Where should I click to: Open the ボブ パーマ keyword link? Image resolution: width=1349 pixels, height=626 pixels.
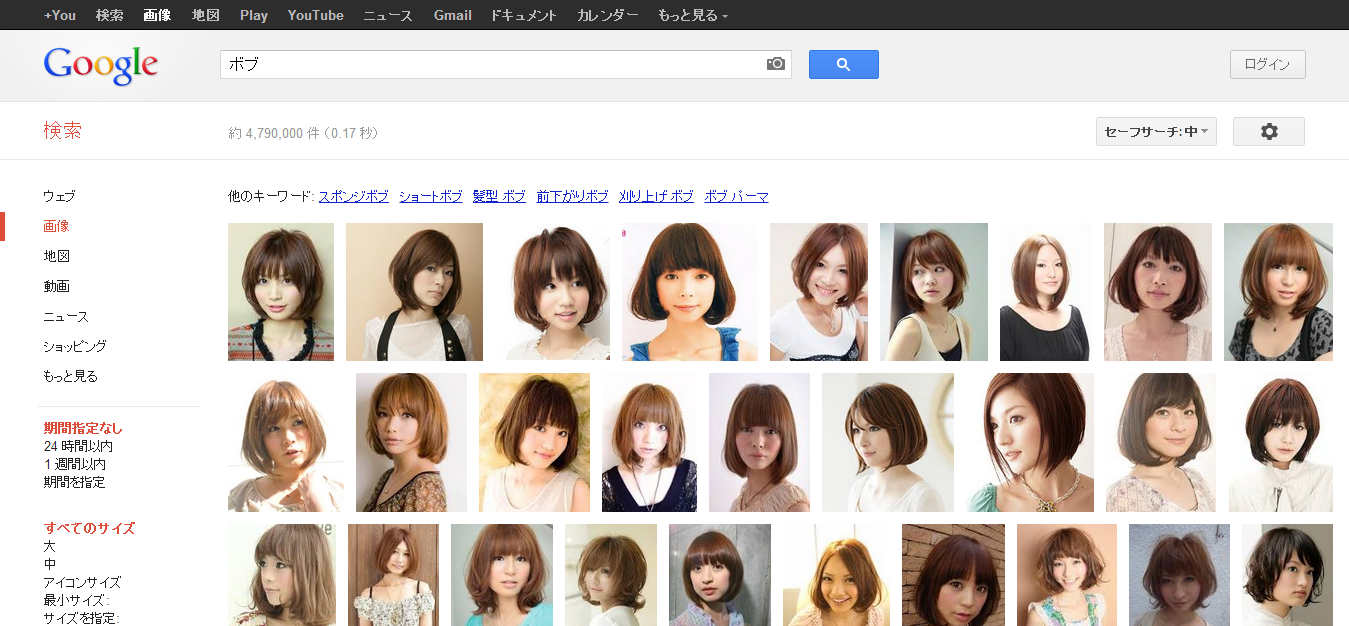pos(736,196)
